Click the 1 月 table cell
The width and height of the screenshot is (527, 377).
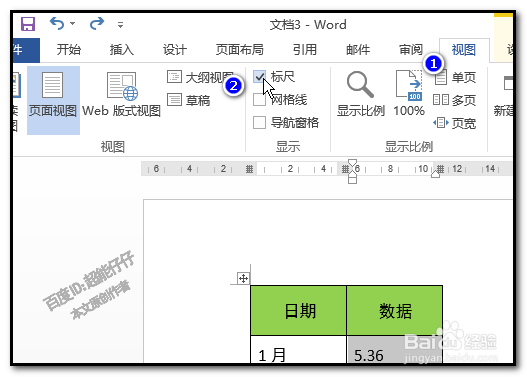coord(298,349)
